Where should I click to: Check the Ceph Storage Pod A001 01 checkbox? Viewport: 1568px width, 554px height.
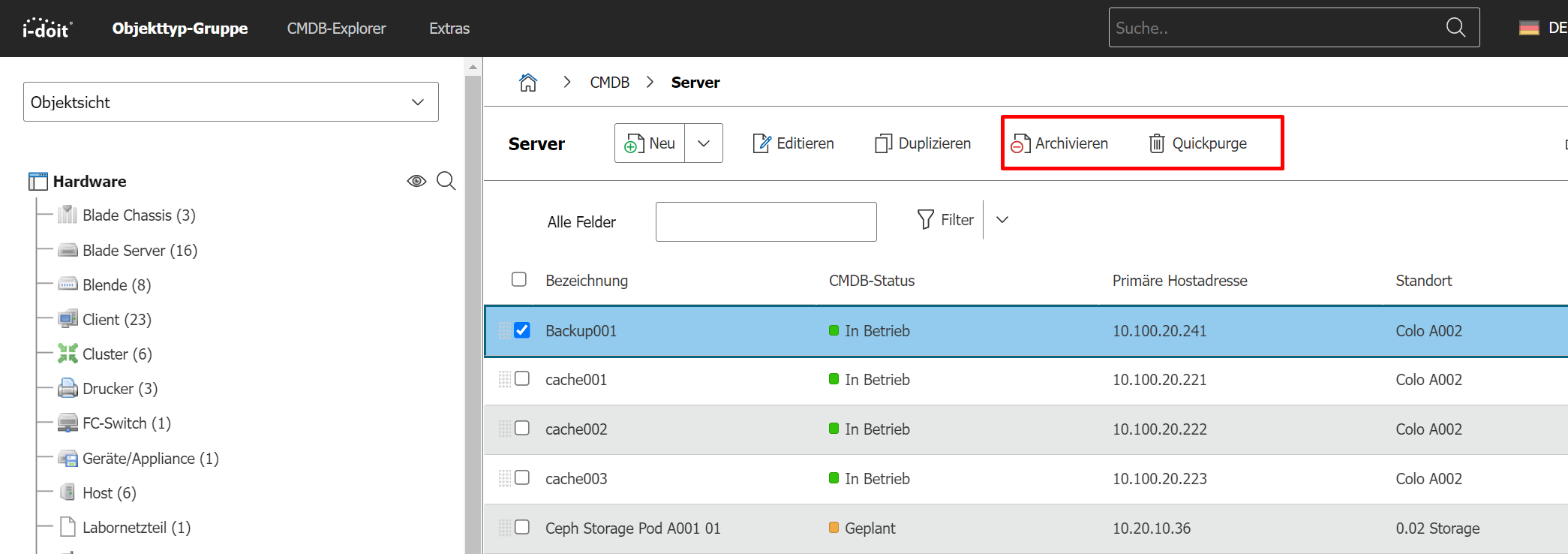tap(522, 527)
